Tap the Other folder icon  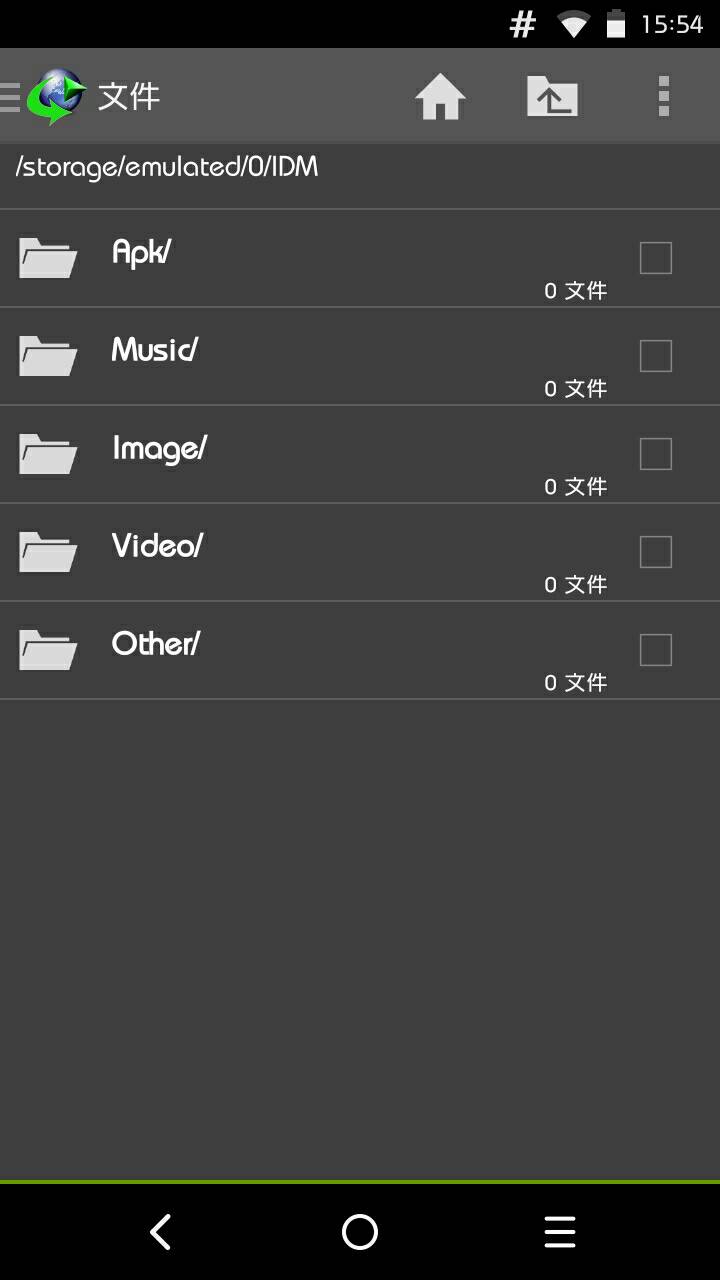click(48, 650)
